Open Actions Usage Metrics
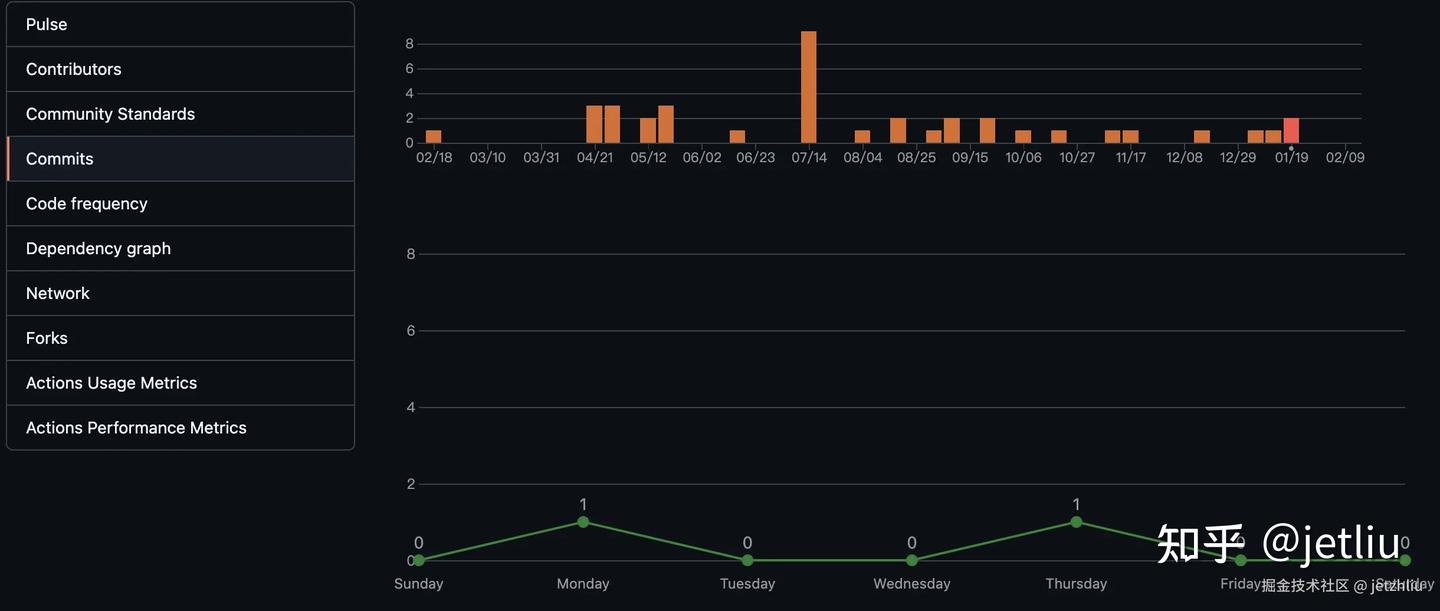1440x611 pixels. [180, 383]
